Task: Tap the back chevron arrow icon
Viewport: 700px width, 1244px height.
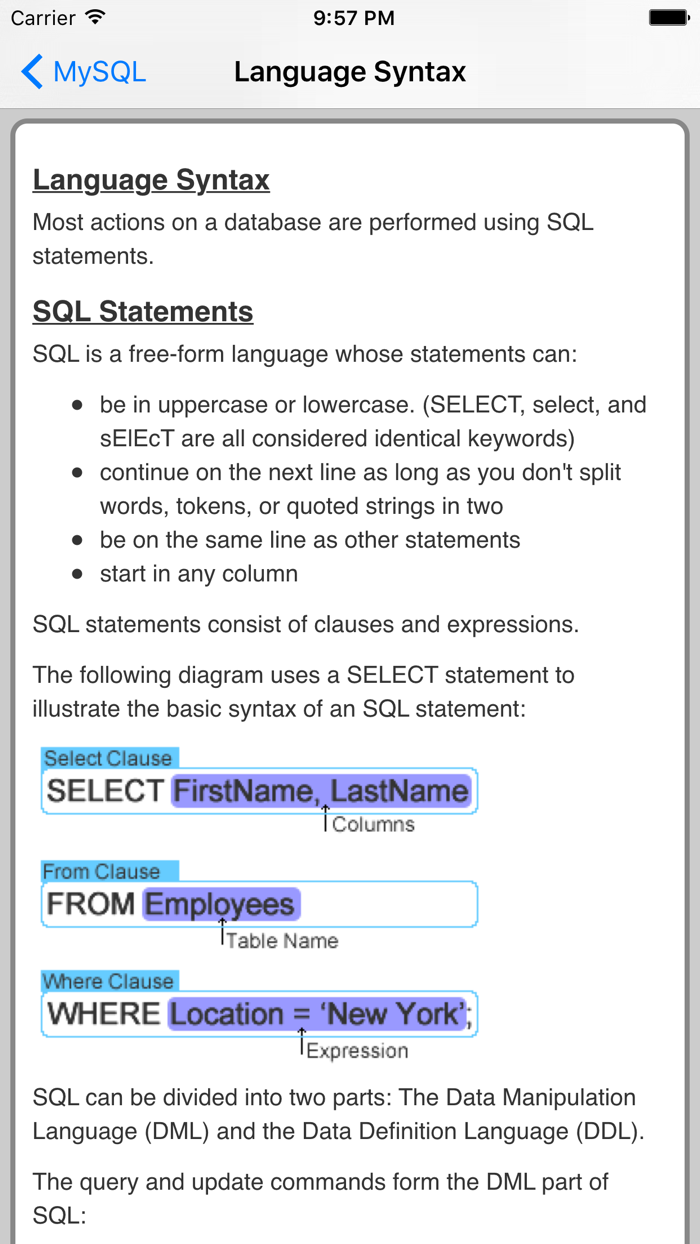Action: point(29,71)
